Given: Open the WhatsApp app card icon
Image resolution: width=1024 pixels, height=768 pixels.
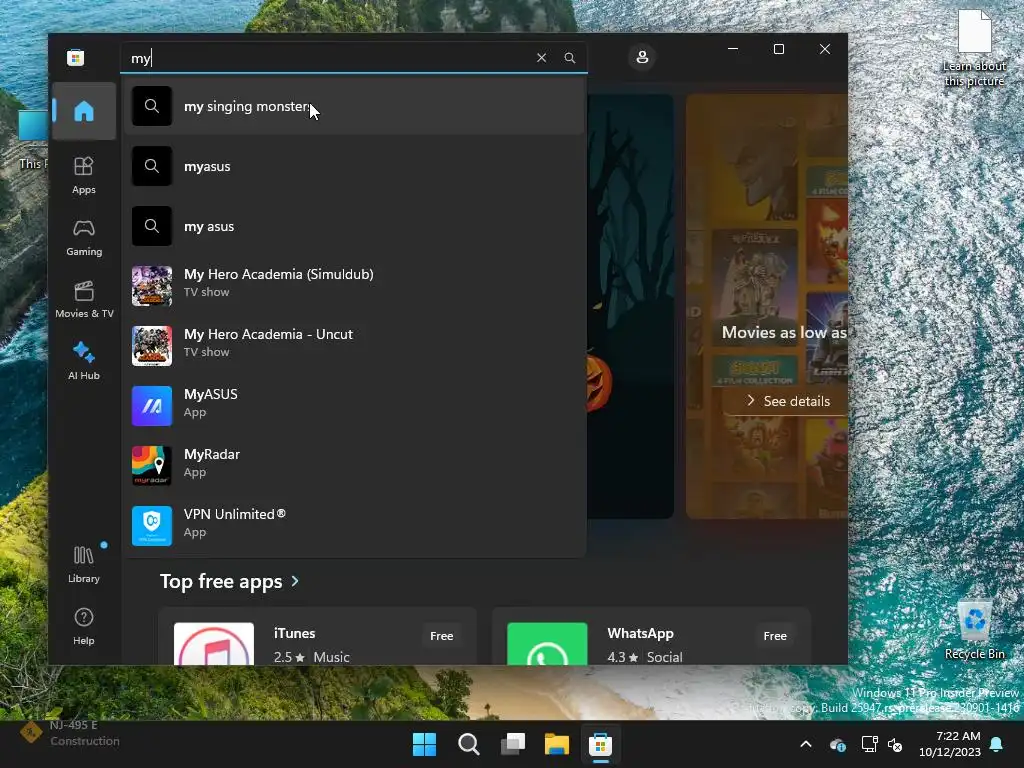Looking at the screenshot, I should click(547, 644).
